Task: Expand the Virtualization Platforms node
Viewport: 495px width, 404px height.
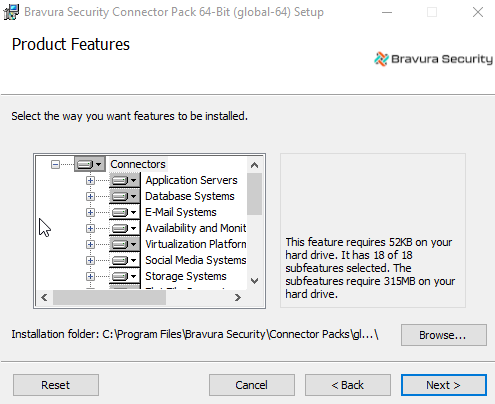Action: (x=90, y=244)
